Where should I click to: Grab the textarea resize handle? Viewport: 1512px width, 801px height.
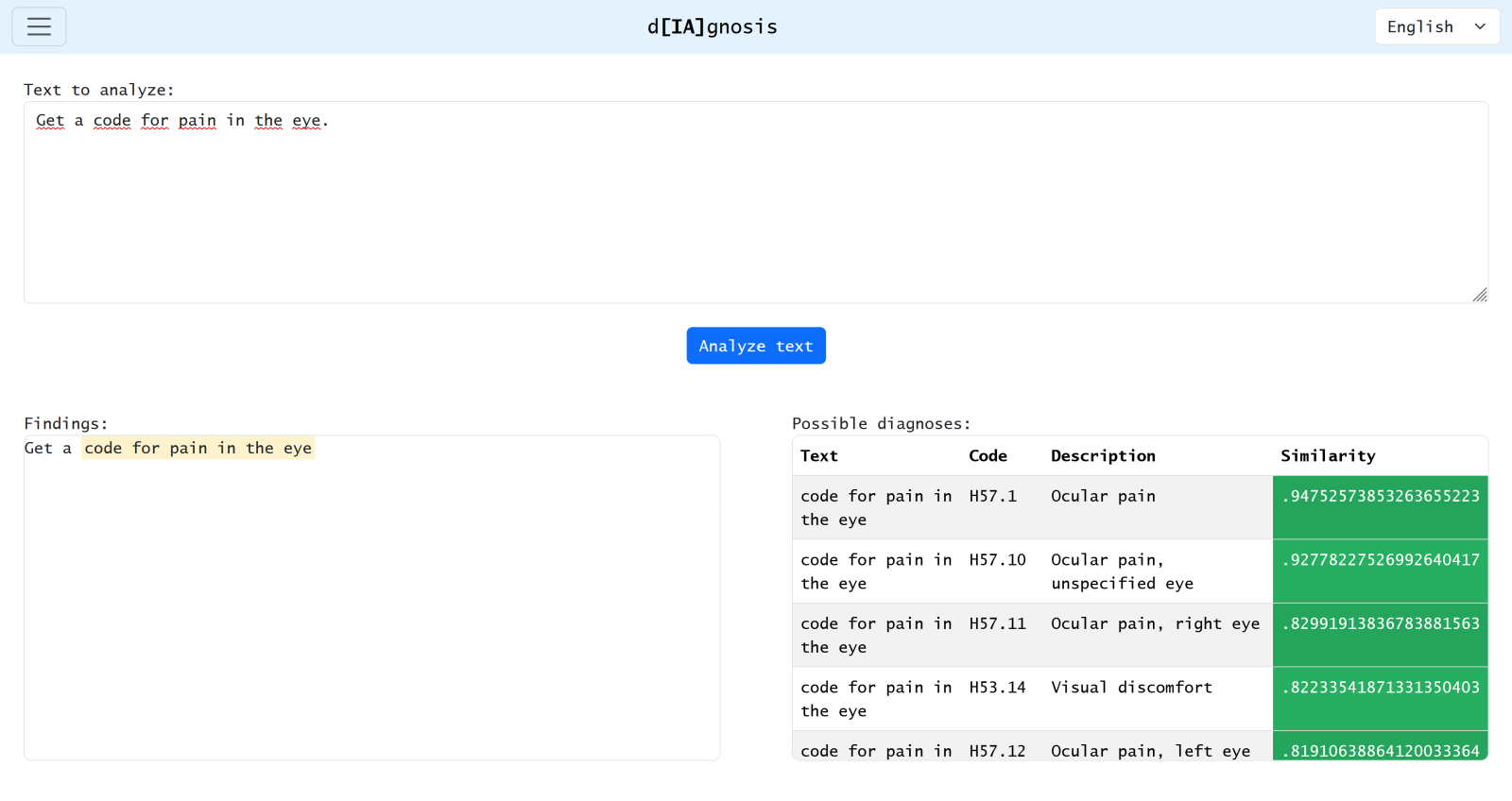click(x=1479, y=295)
